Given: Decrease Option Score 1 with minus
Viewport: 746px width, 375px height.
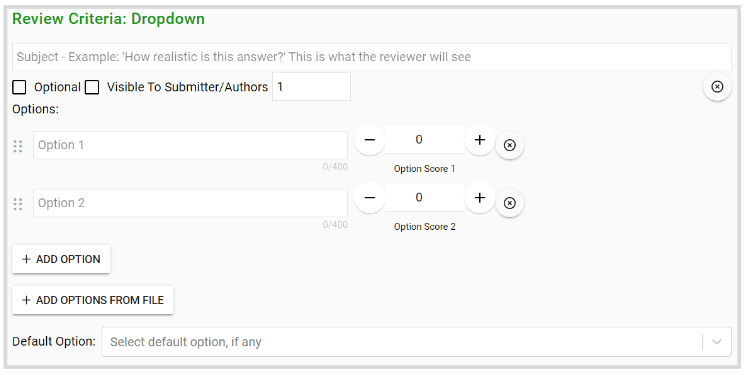Looking at the screenshot, I should point(370,140).
